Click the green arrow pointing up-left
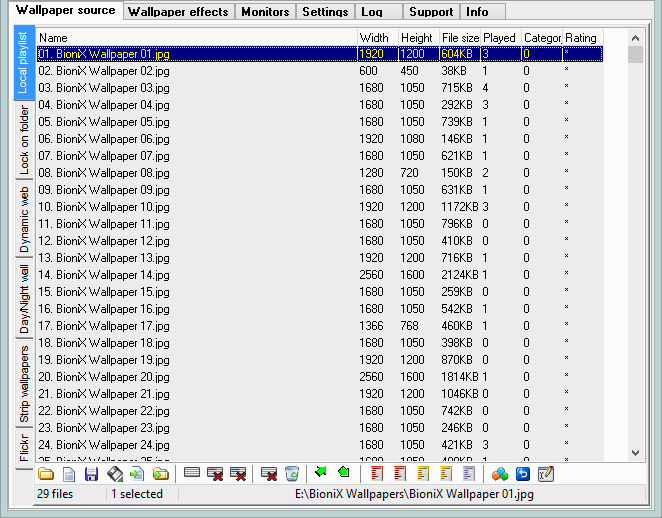Screen dimensions: 662x518 [344, 472]
